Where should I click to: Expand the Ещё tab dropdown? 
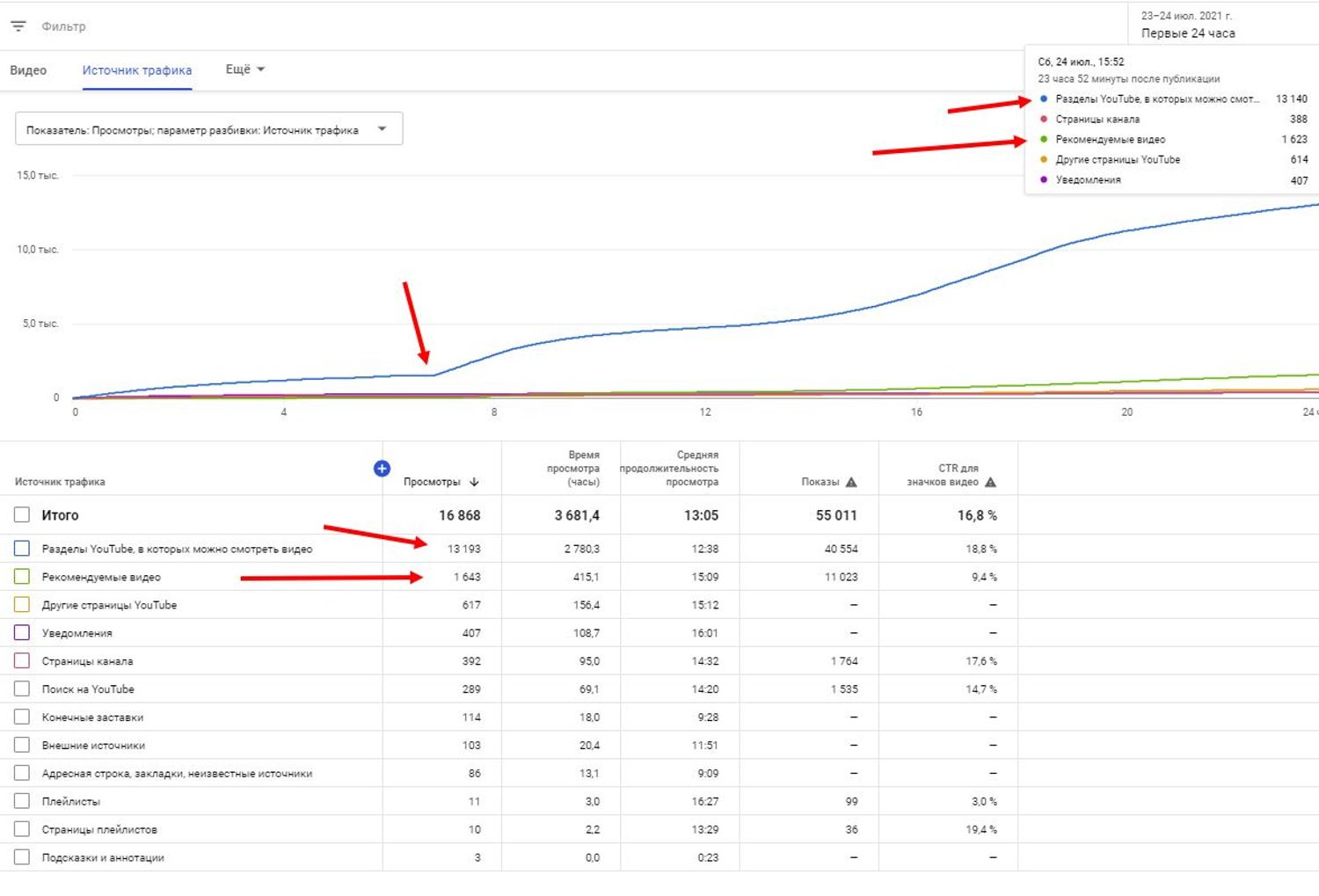(245, 69)
